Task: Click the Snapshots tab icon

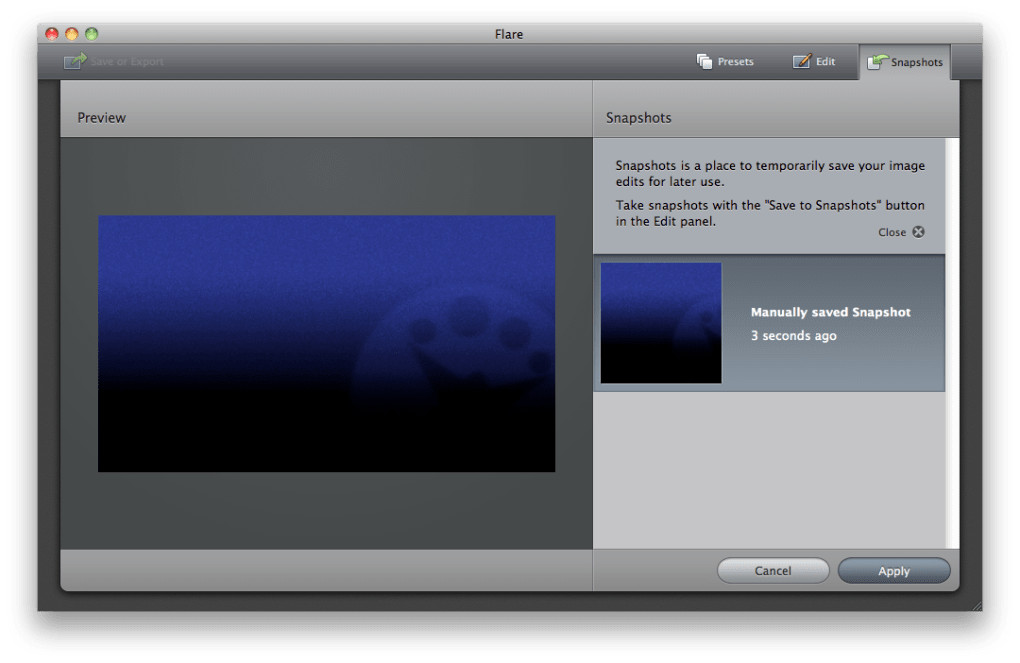Action: (877, 62)
